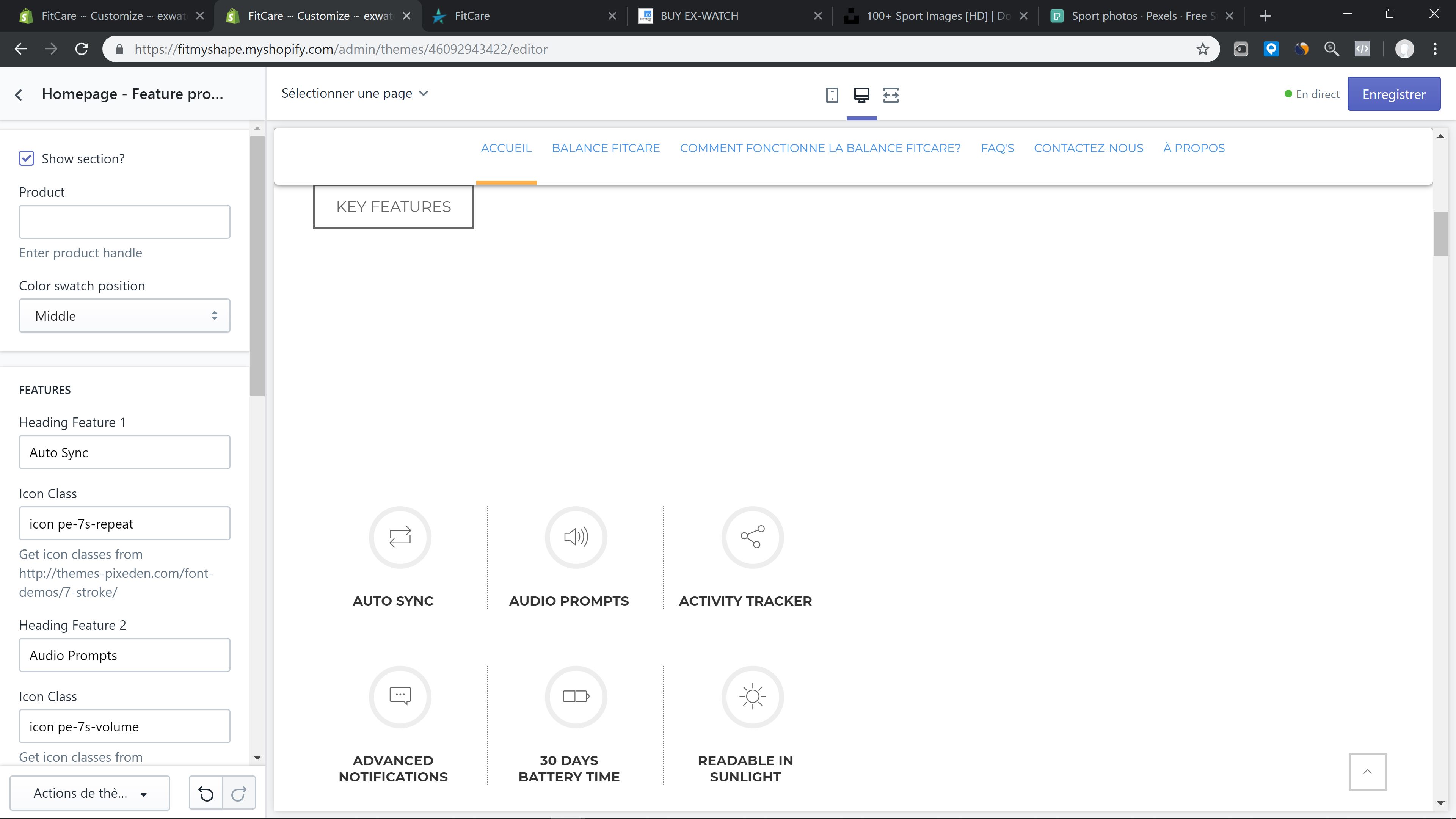Open Color swatch position Middle dropdown
This screenshot has width=1456, height=819.
click(x=124, y=315)
